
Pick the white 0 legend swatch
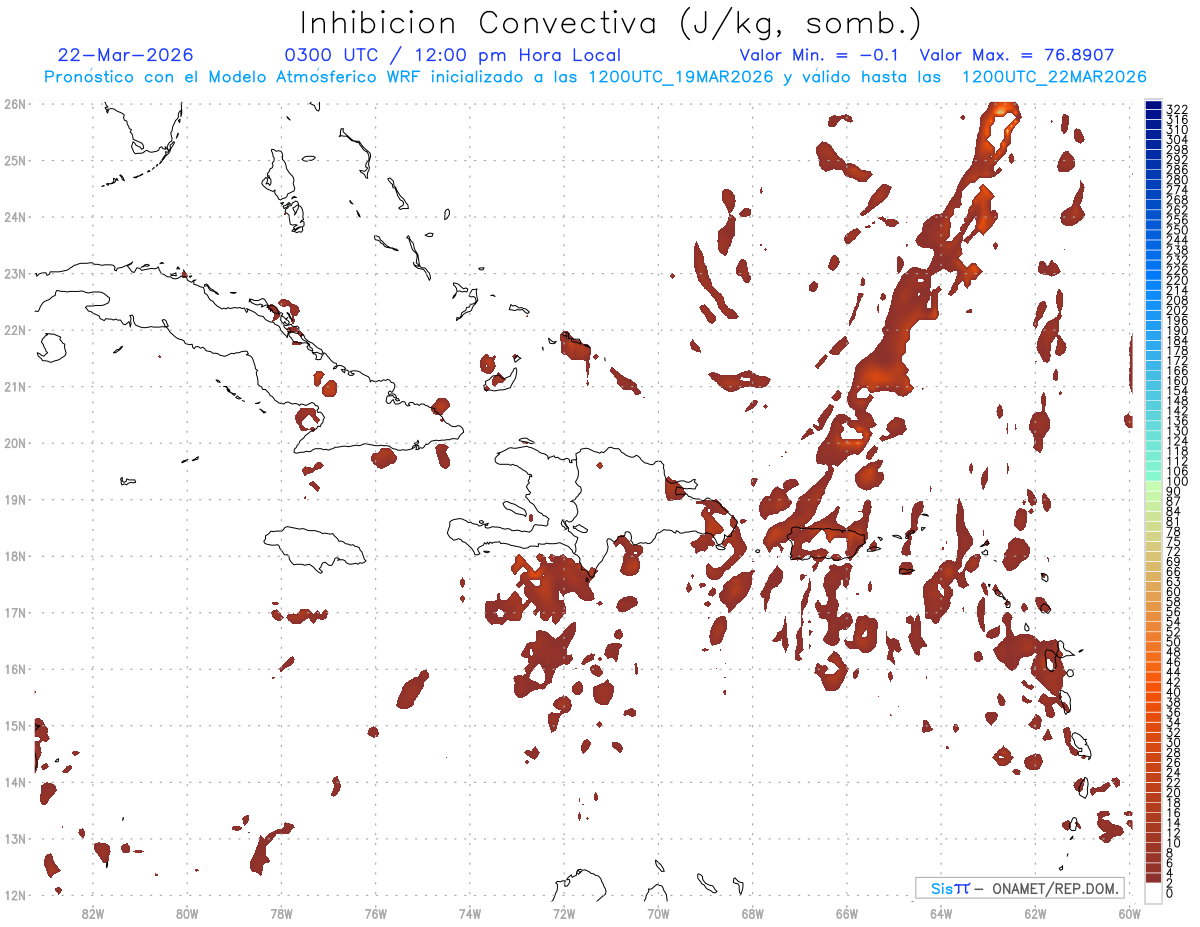tap(1153, 891)
